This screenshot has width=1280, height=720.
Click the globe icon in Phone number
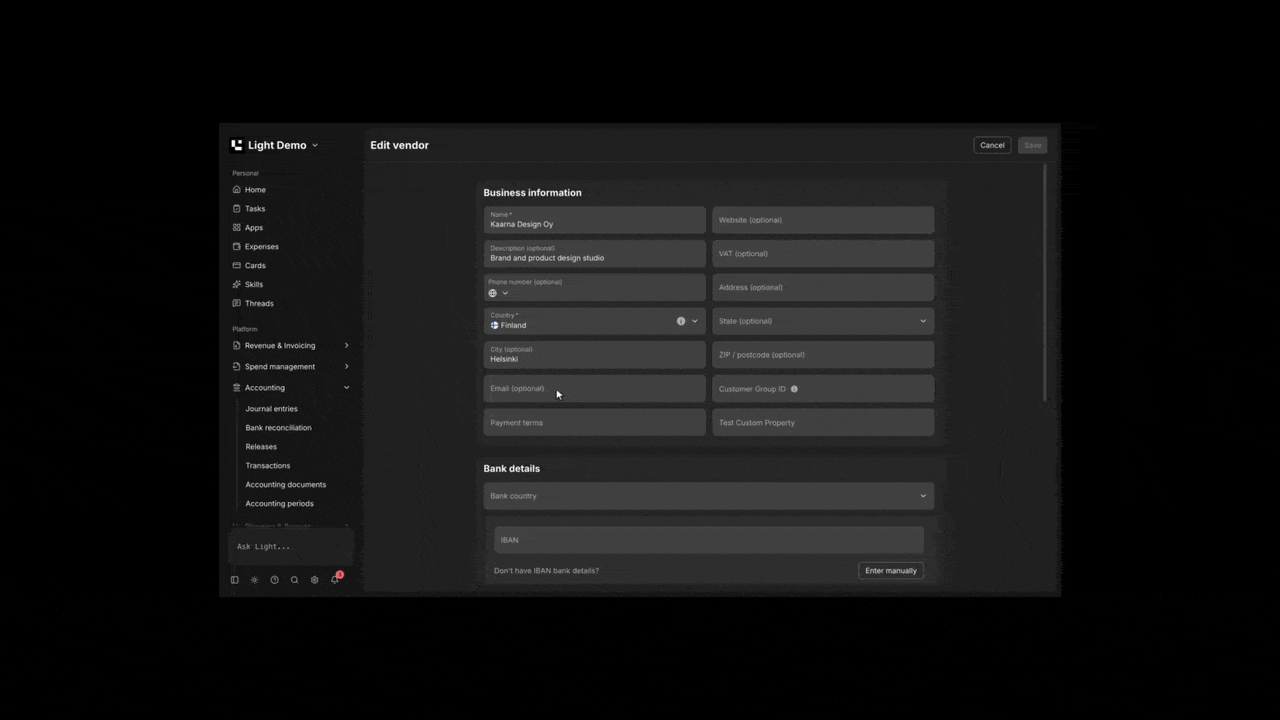(x=492, y=293)
